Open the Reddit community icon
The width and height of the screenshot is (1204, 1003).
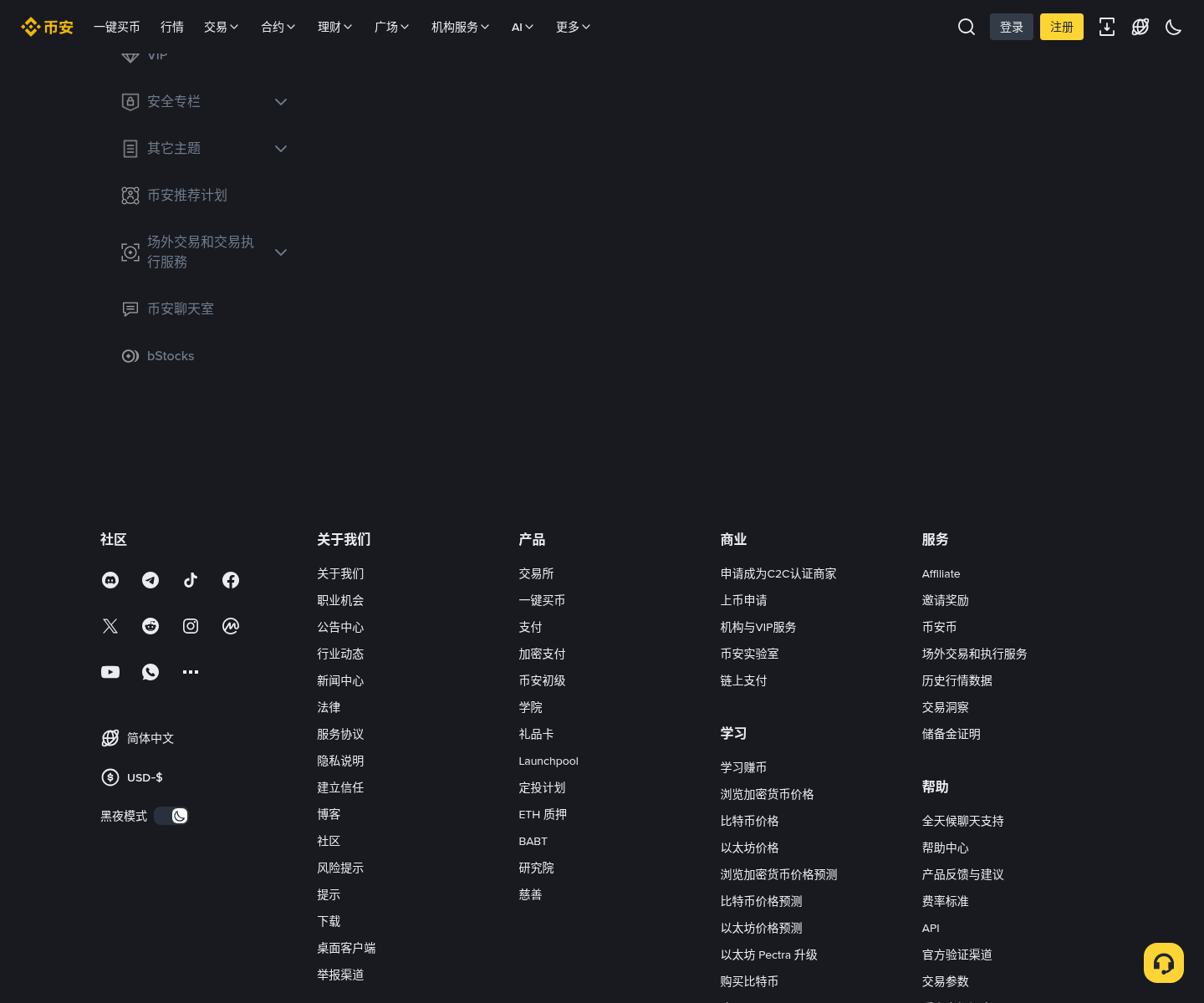pos(150,626)
